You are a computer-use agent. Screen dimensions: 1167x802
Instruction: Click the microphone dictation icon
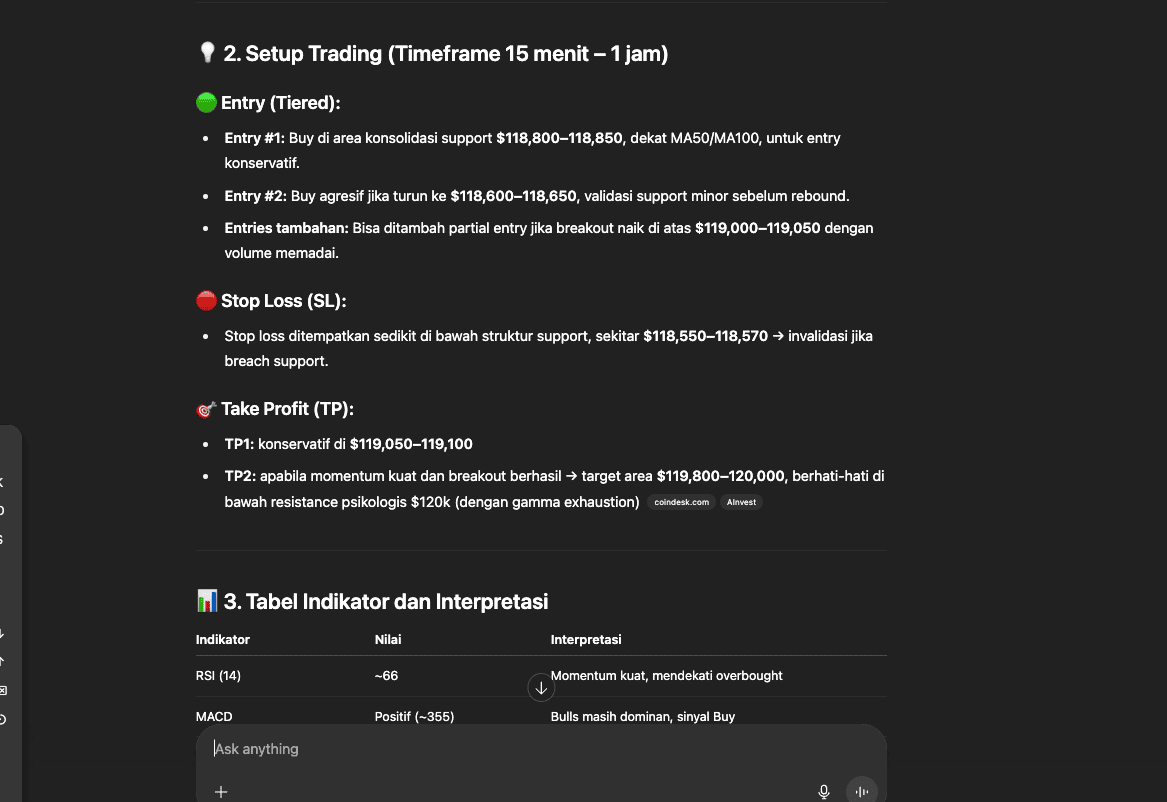click(x=824, y=792)
